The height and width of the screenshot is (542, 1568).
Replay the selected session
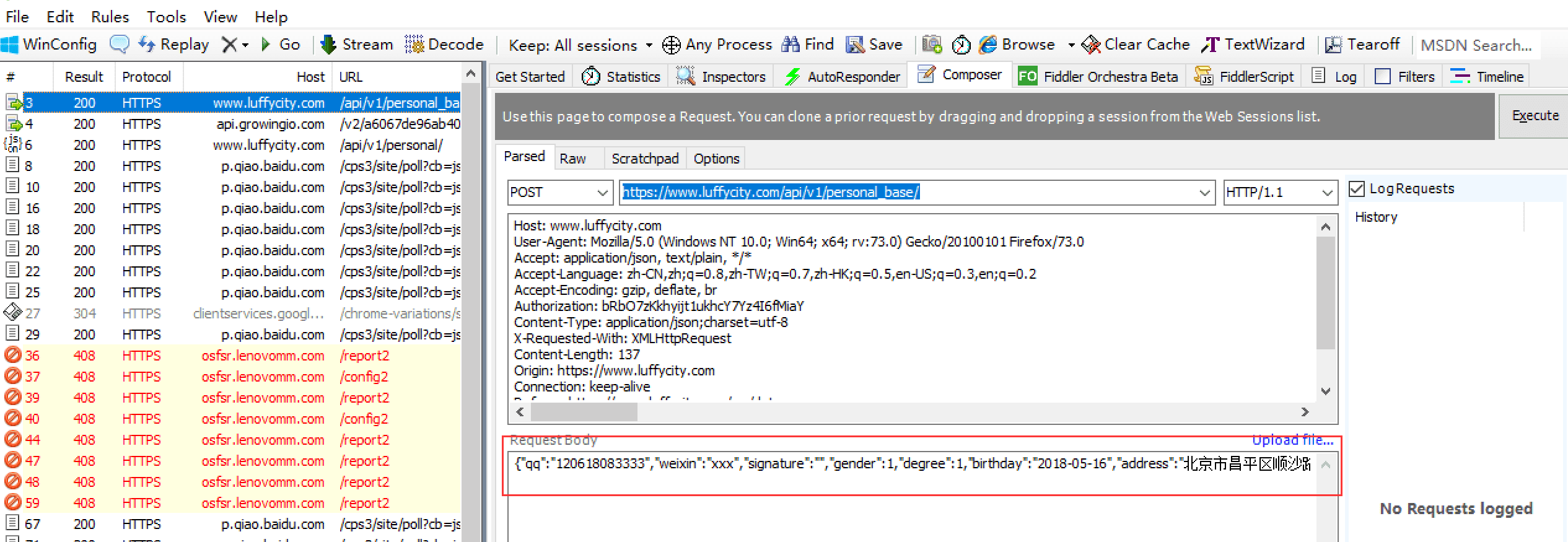coord(173,45)
